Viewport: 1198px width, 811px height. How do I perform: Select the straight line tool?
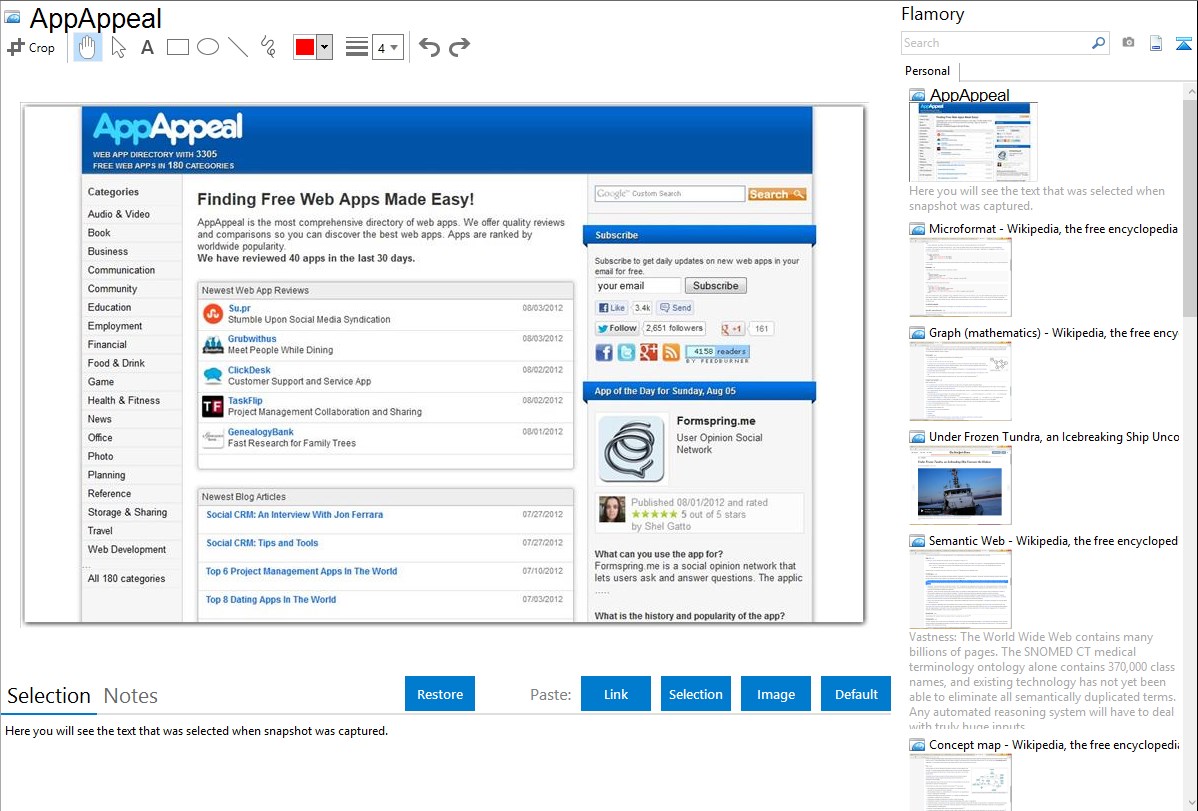(238, 47)
